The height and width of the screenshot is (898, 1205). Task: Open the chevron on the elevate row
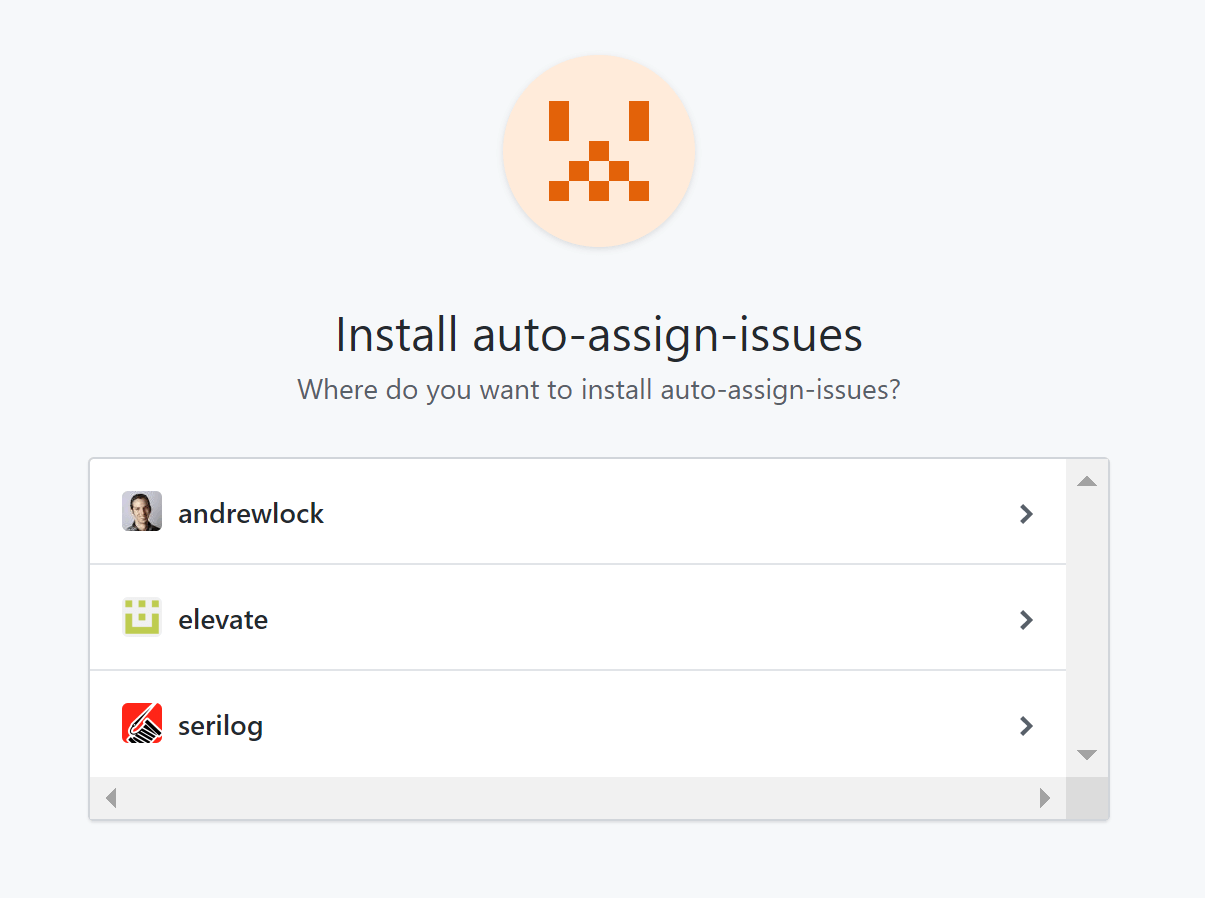coord(1026,620)
